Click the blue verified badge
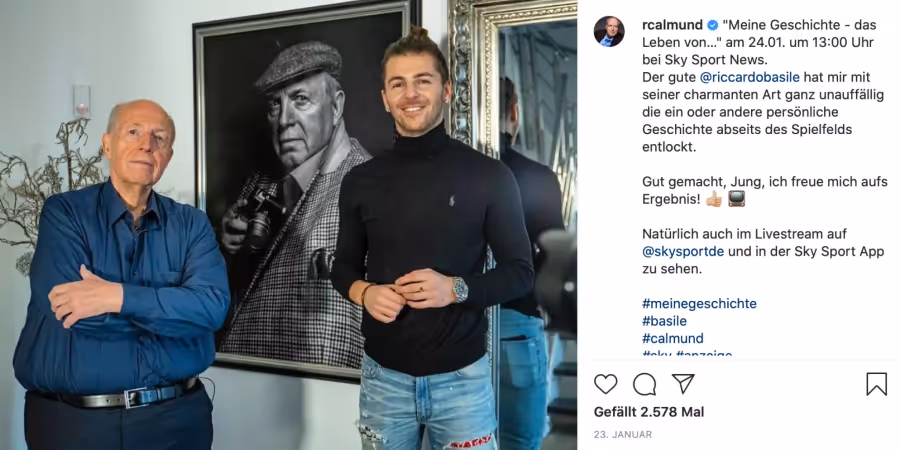900x450 pixels. click(712, 25)
